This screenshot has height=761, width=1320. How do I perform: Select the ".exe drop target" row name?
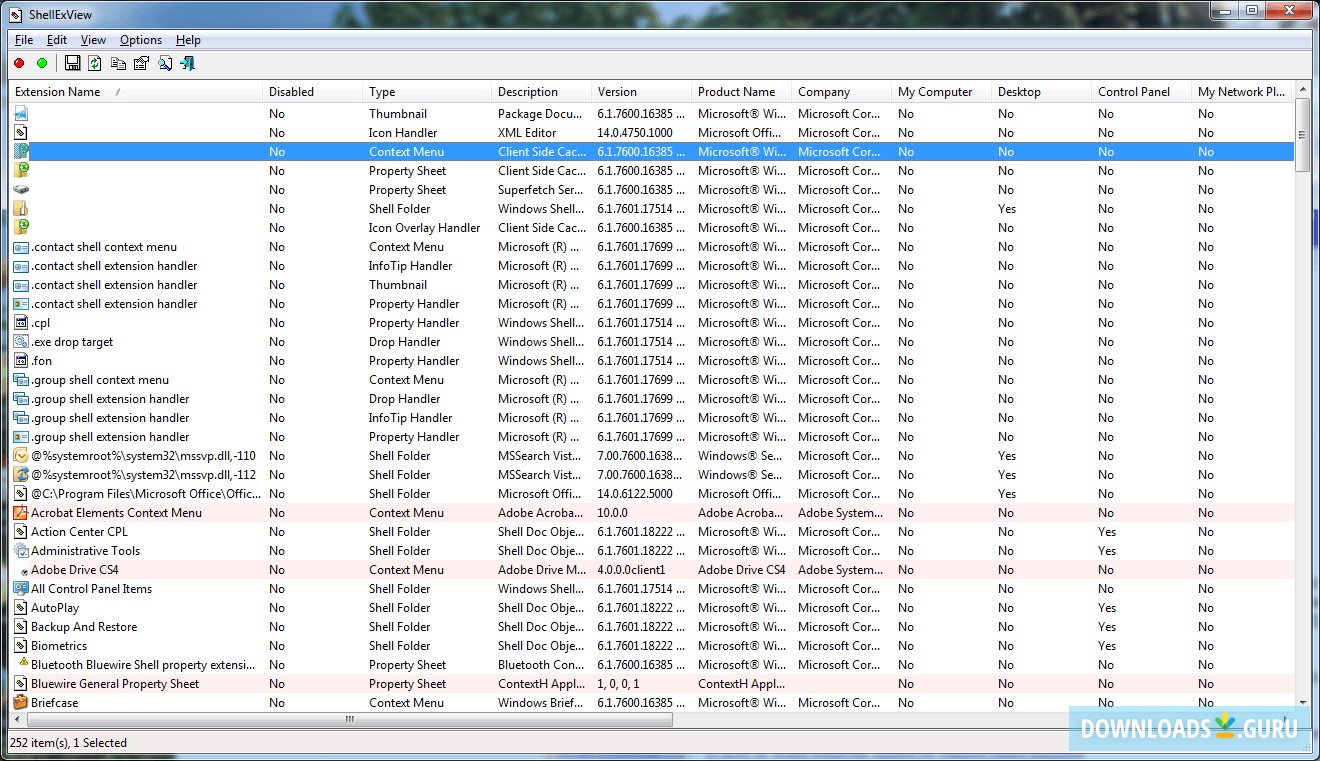[72, 342]
